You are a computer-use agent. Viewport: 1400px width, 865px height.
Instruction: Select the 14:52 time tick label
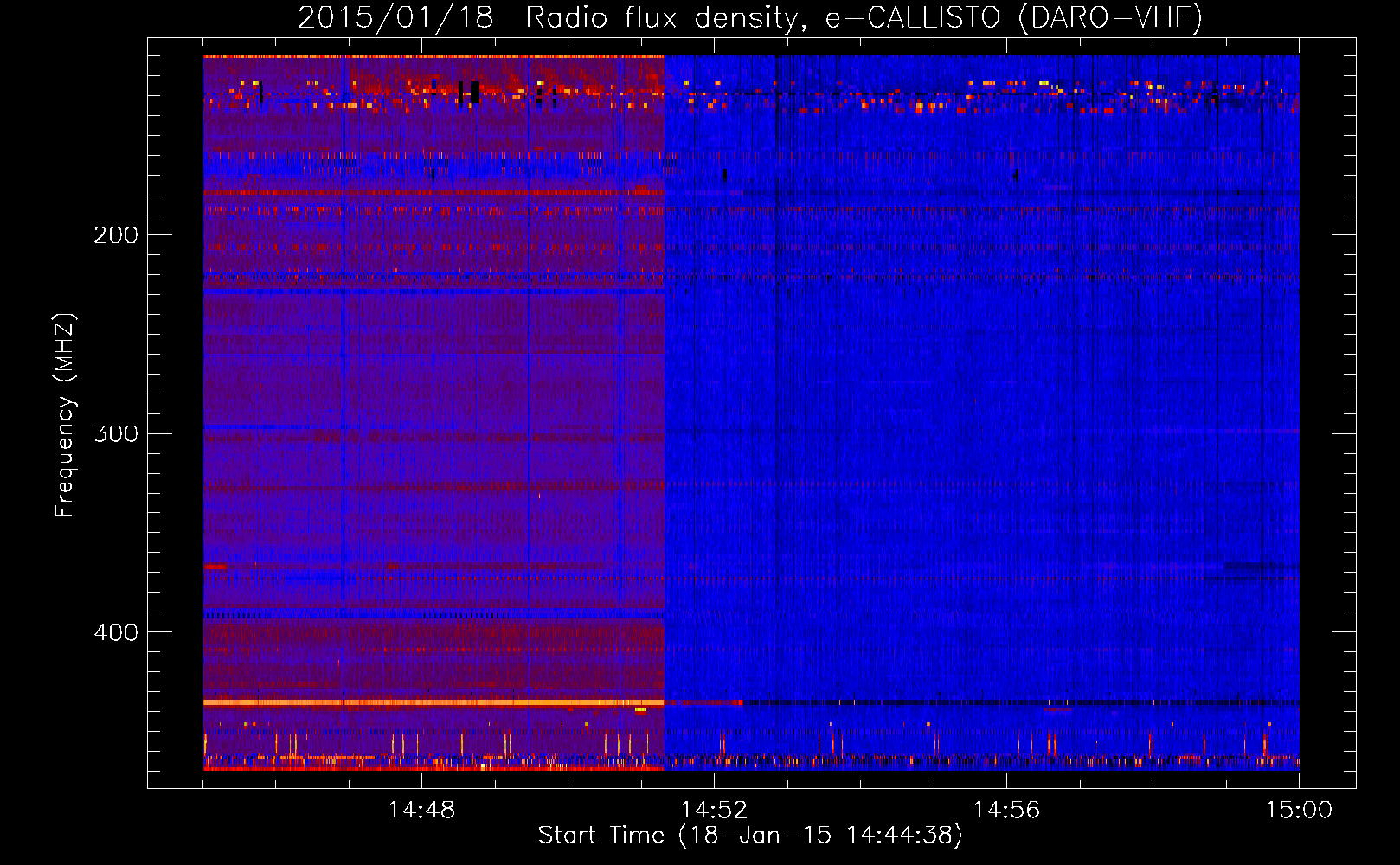point(714,811)
